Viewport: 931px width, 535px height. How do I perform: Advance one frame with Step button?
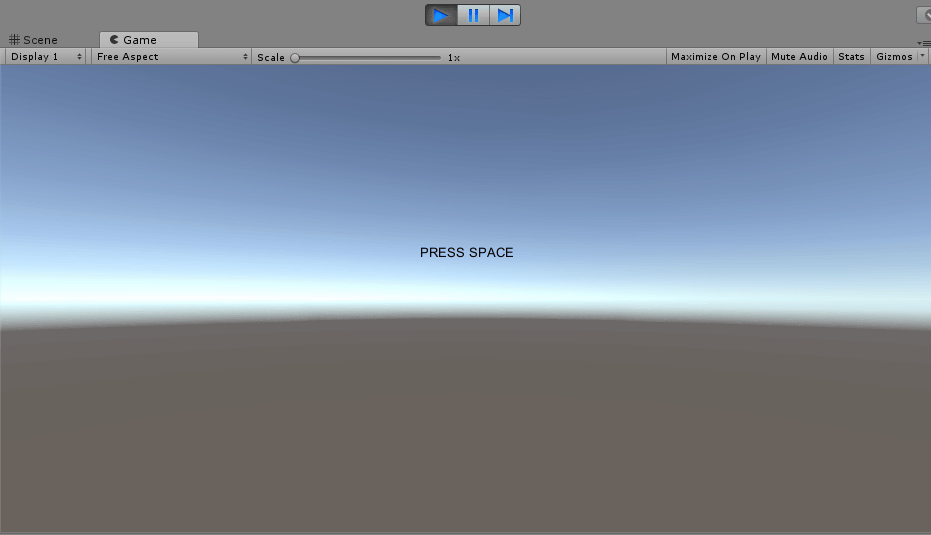505,15
